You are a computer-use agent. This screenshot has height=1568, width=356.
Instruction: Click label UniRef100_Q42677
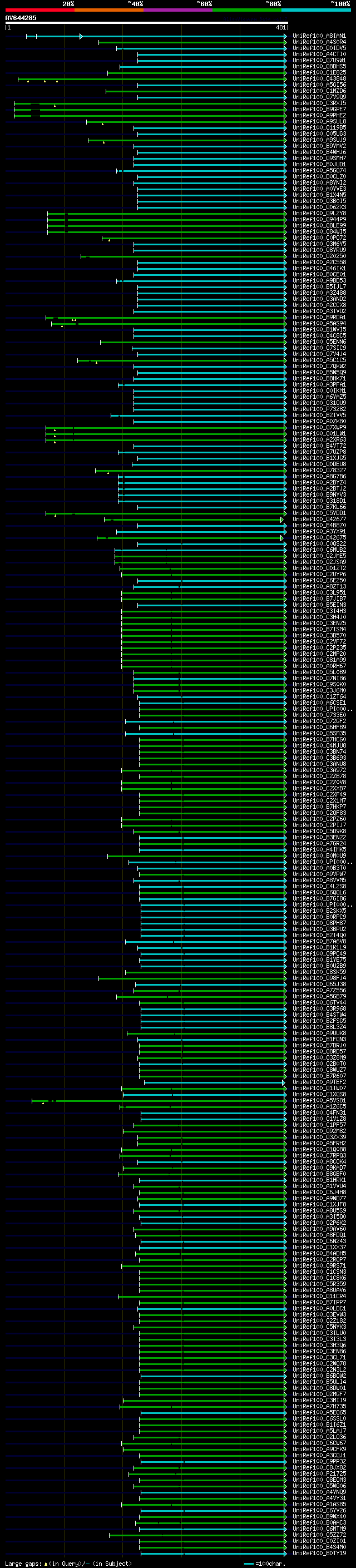tap(319, 520)
